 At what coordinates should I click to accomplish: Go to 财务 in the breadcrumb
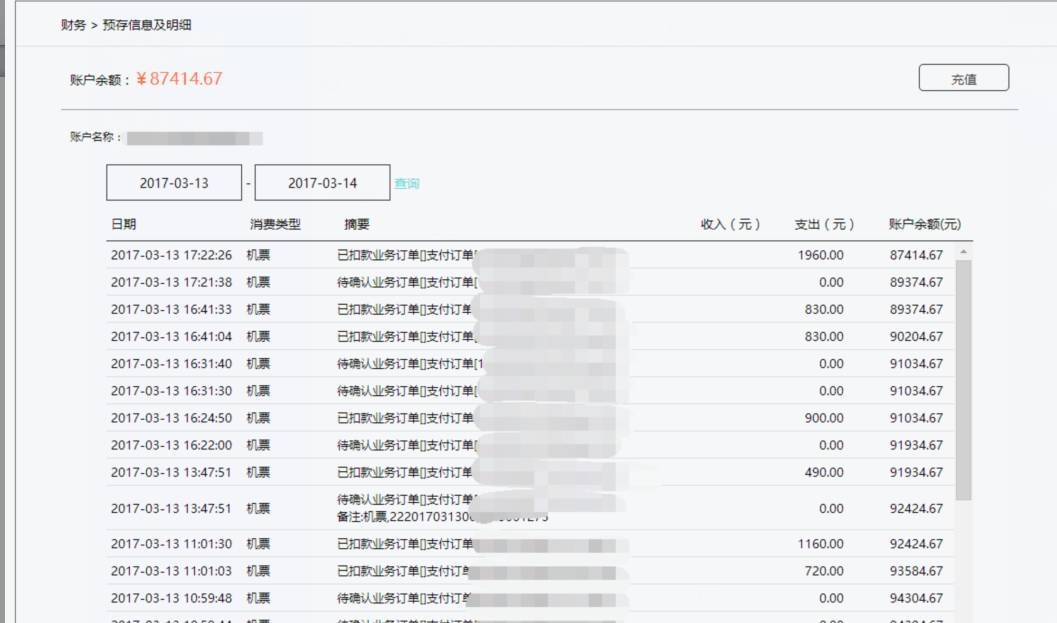point(73,25)
